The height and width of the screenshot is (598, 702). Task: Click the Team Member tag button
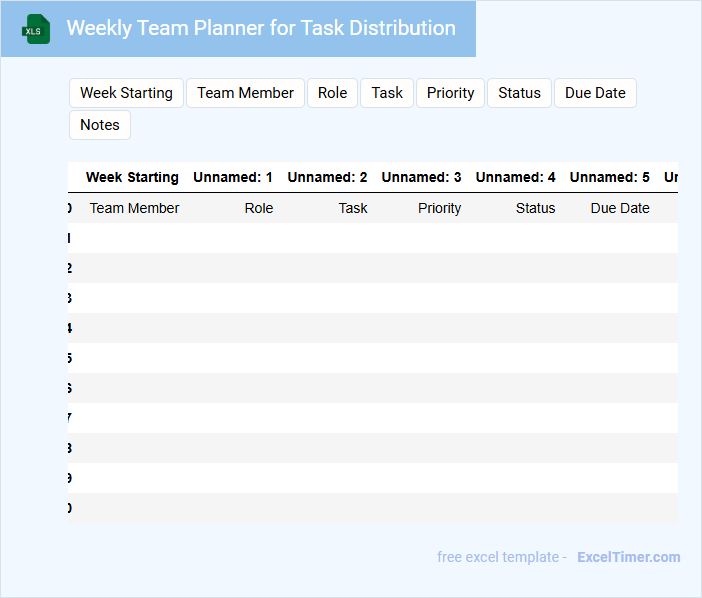coord(245,93)
